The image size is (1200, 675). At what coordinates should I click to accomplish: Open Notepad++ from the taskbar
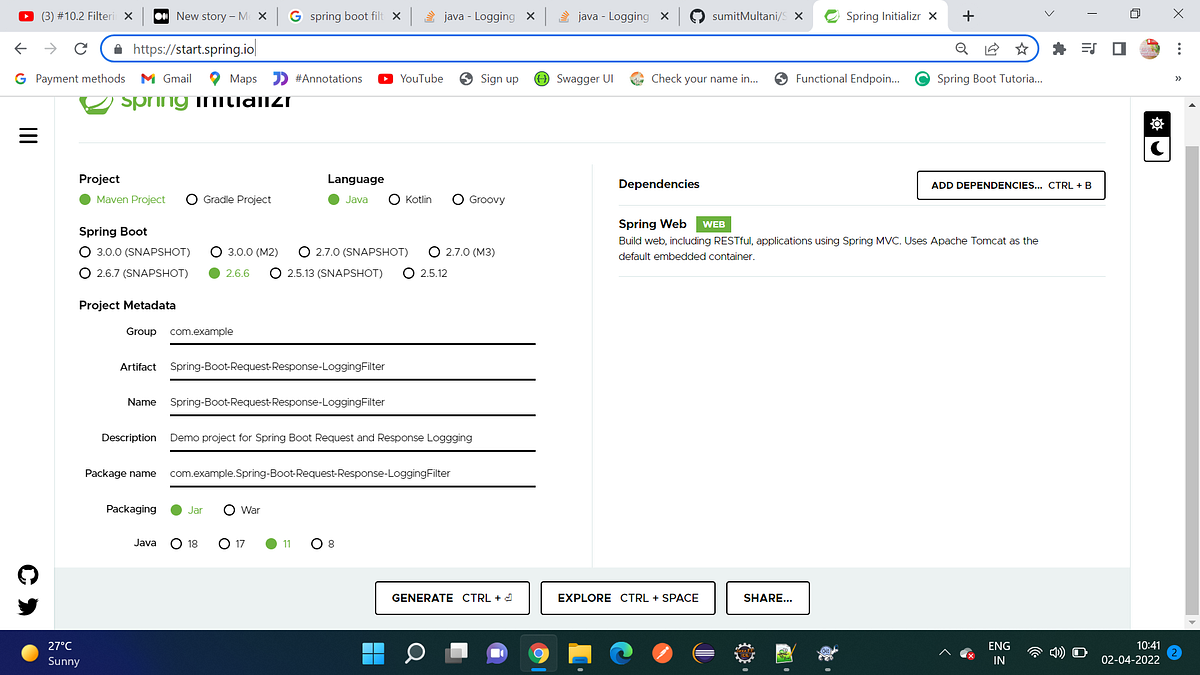pyautogui.click(x=785, y=653)
